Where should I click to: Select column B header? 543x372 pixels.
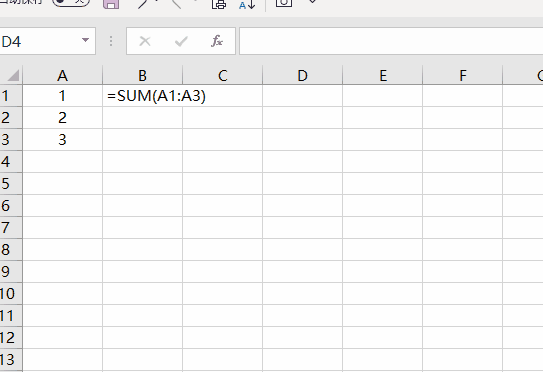tap(142, 75)
